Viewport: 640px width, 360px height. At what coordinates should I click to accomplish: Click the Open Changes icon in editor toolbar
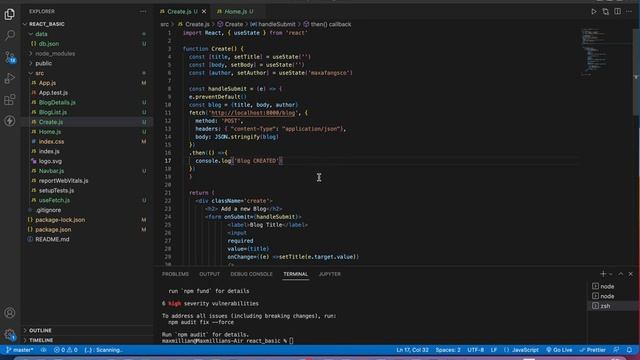click(606, 11)
